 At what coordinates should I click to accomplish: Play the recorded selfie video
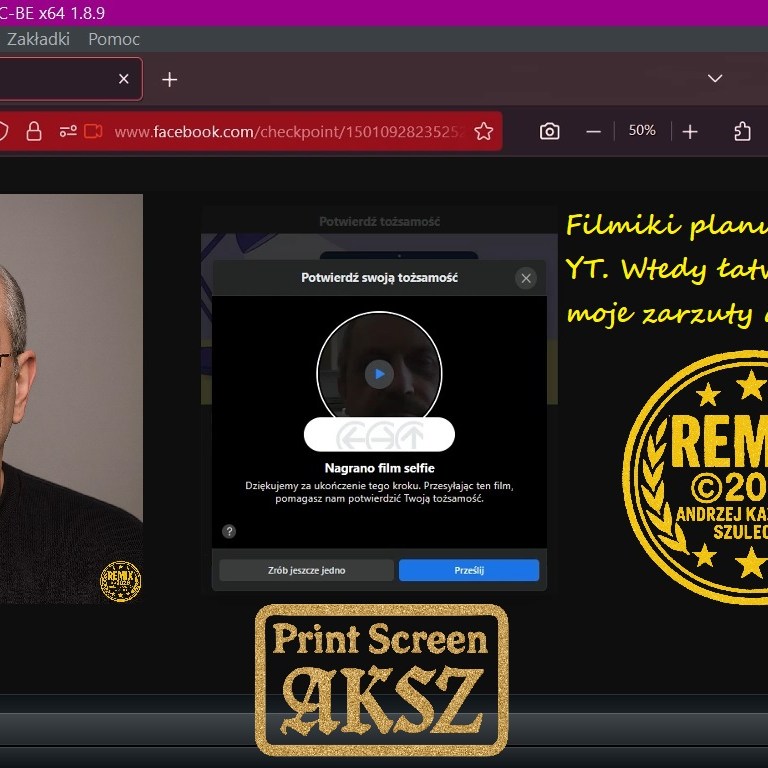(378, 374)
